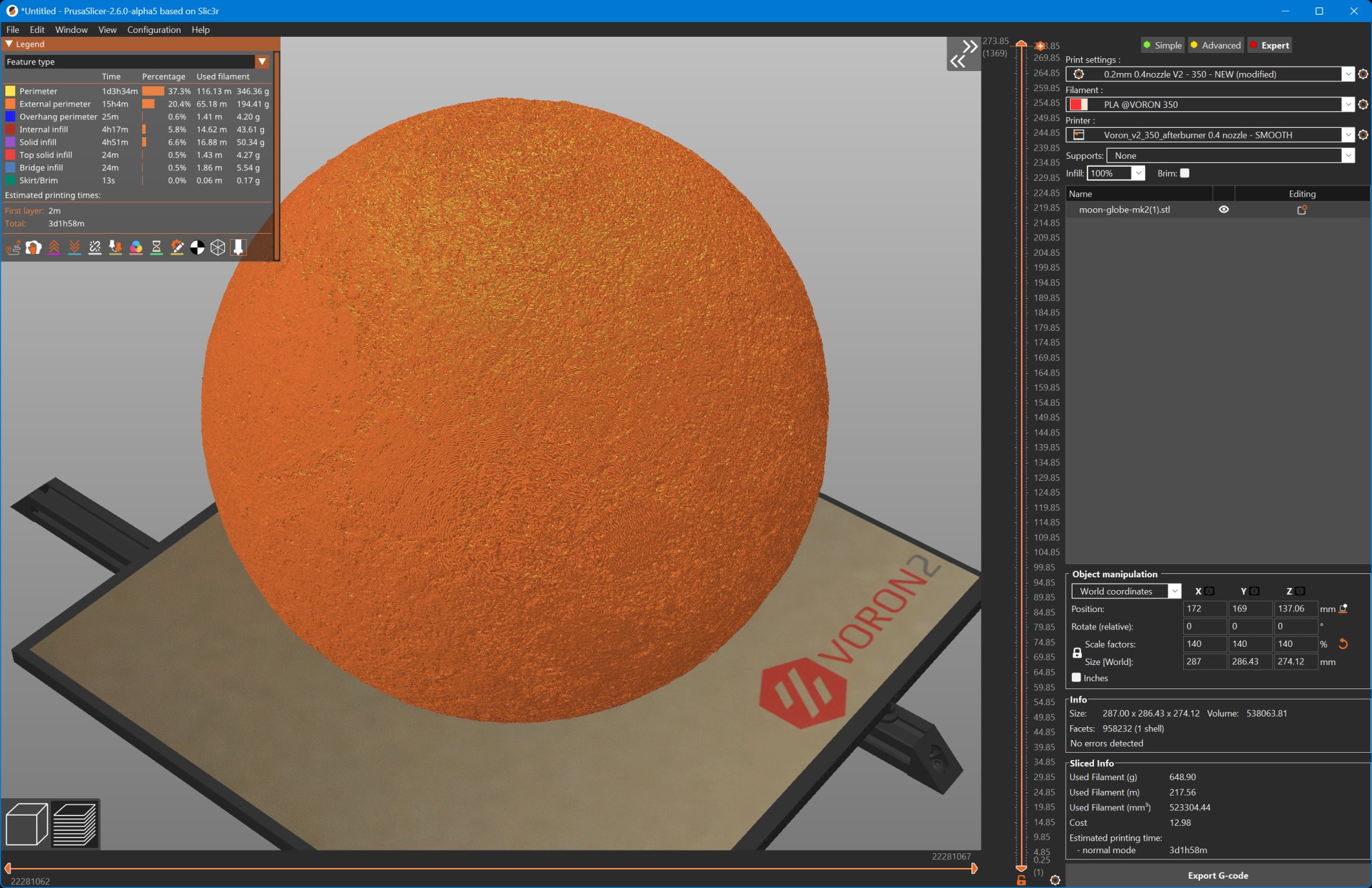Click Export G-code button
Screen dimensions: 1372x888
click(x=1217, y=875)
